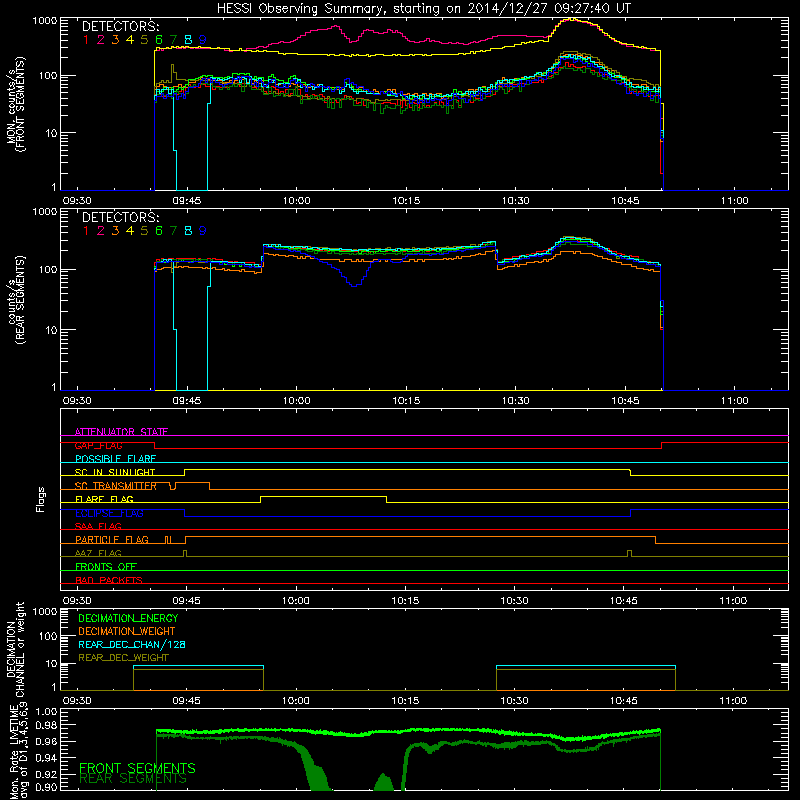Click the 10:45 tick label under front segments plot
The width and height of the screenshot is (800, 800).
pyautogui.click(x=625, y=201)
